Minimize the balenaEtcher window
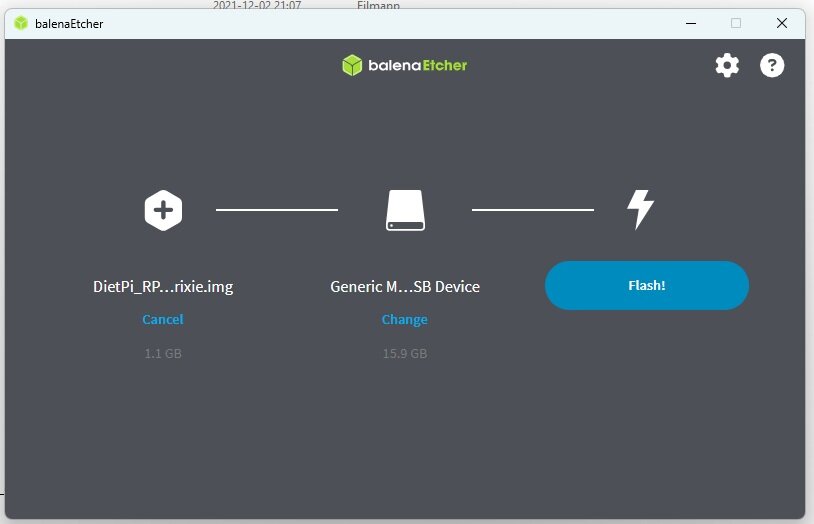This screenshot has width=814, height=524. point(690,23)
